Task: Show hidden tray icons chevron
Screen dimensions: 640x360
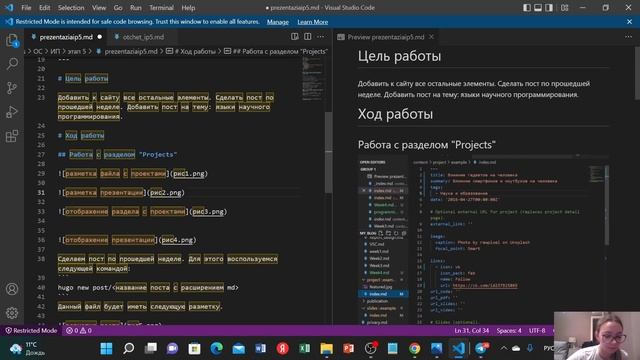Action: 504,349
